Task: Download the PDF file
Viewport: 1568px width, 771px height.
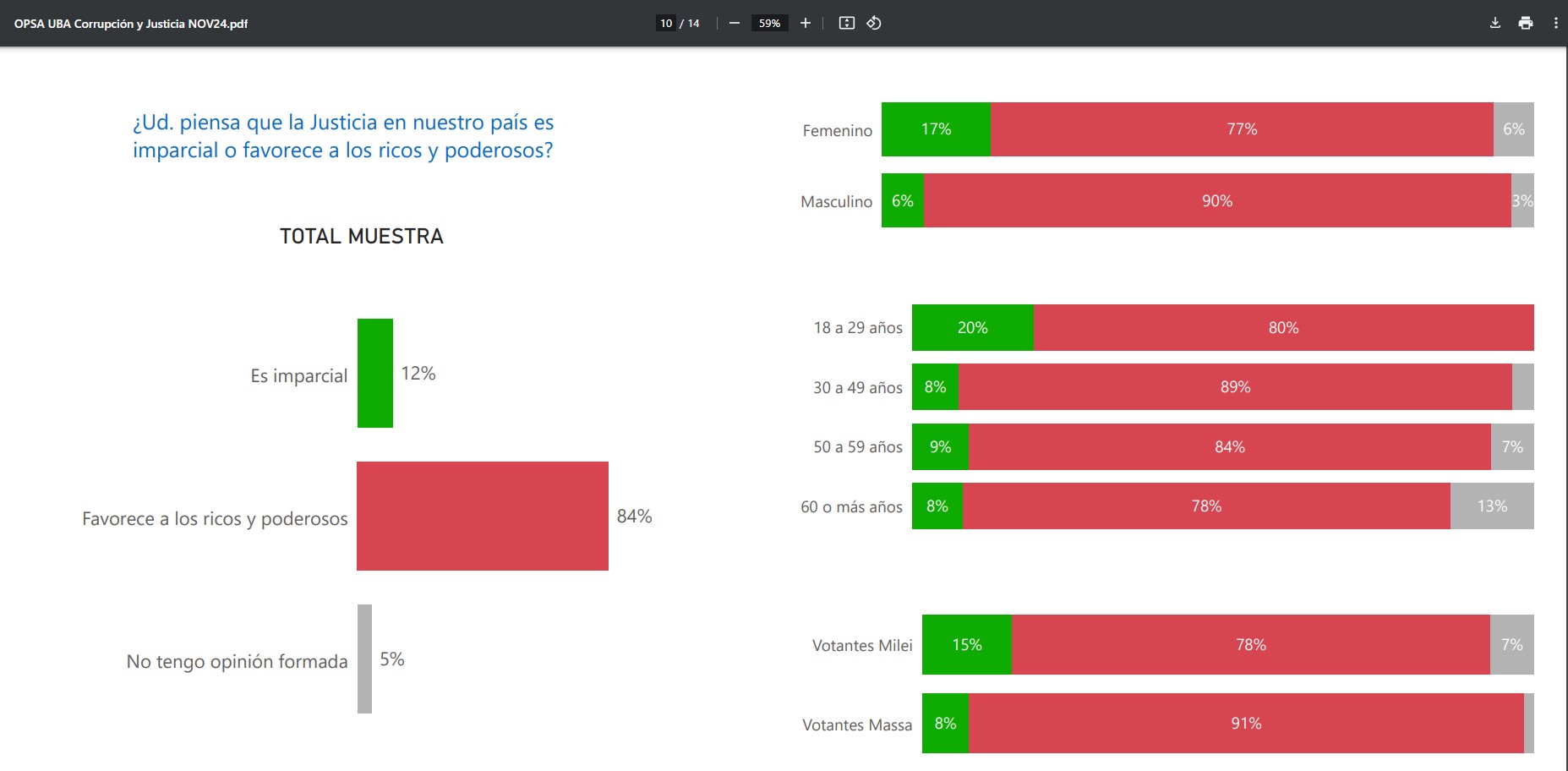Action: pyautogui.click(x=1494, y=23)
